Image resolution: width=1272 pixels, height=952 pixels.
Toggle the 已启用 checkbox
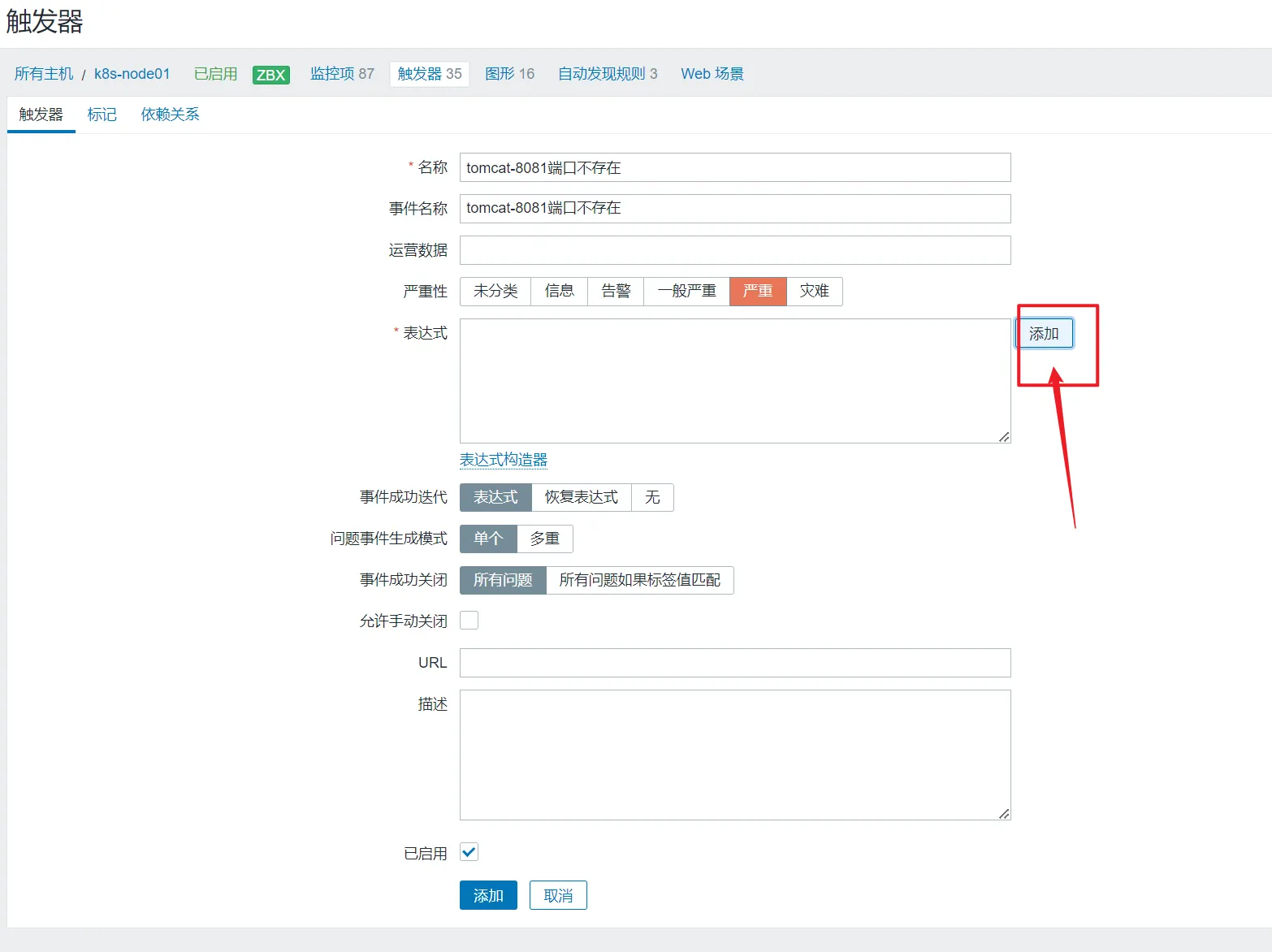point(469,852)
